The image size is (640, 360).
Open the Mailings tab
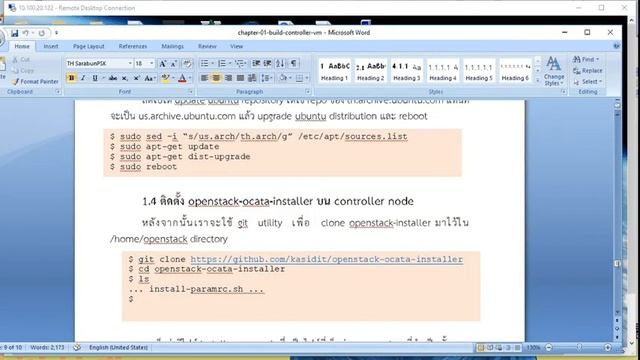(172, 47)
